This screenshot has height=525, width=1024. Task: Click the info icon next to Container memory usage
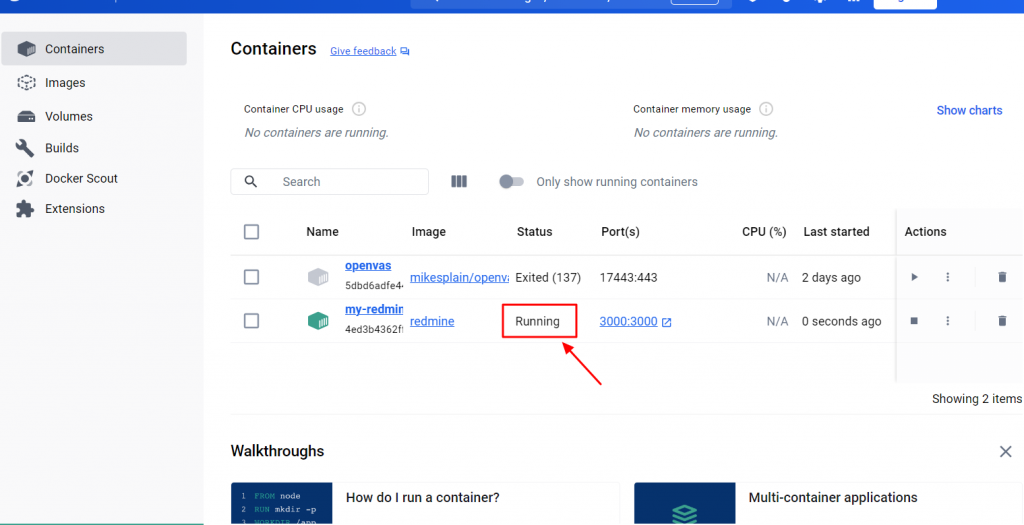(766, 109)
